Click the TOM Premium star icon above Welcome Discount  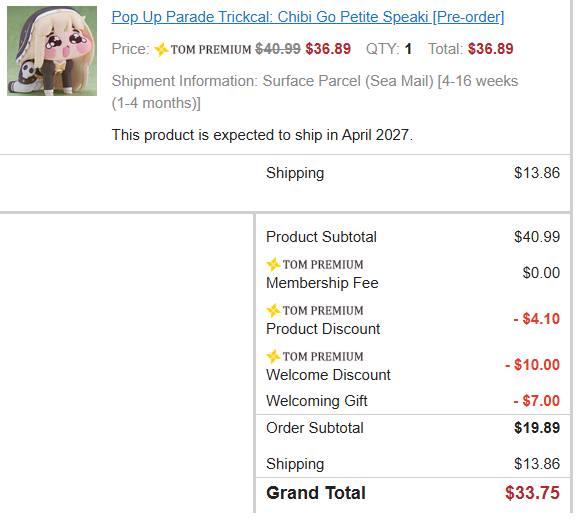click(273, 356)
